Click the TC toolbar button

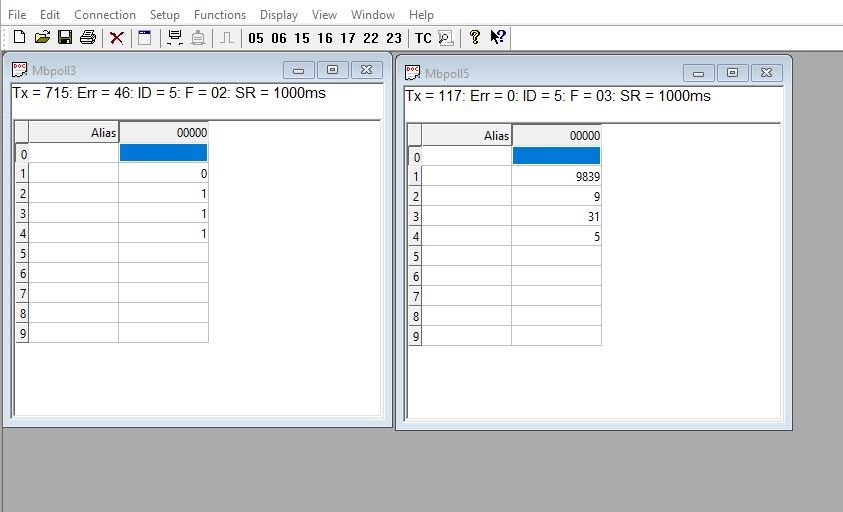click(423, 38)
